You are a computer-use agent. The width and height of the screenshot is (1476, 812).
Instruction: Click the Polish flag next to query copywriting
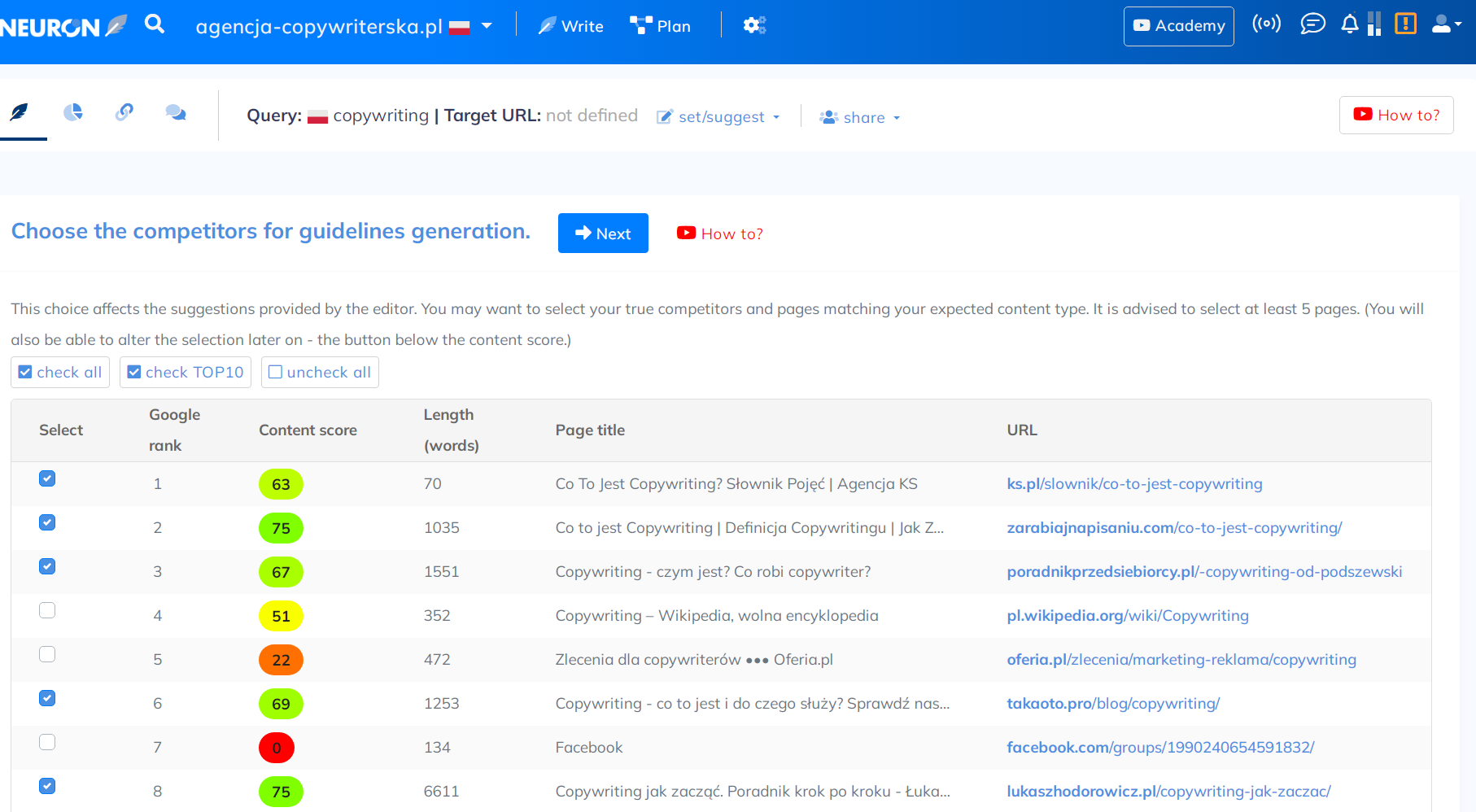tap(317, 116)
